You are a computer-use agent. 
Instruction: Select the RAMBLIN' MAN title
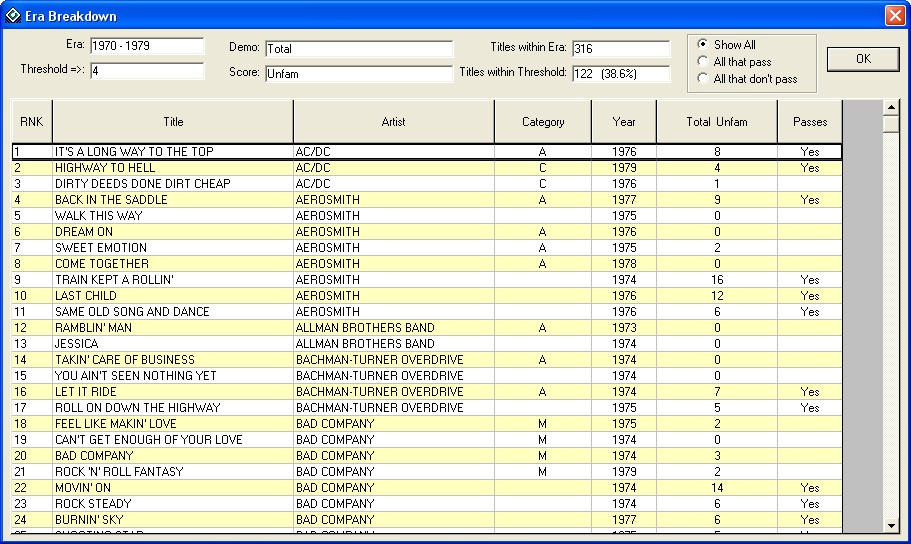(x=93, y=328)
